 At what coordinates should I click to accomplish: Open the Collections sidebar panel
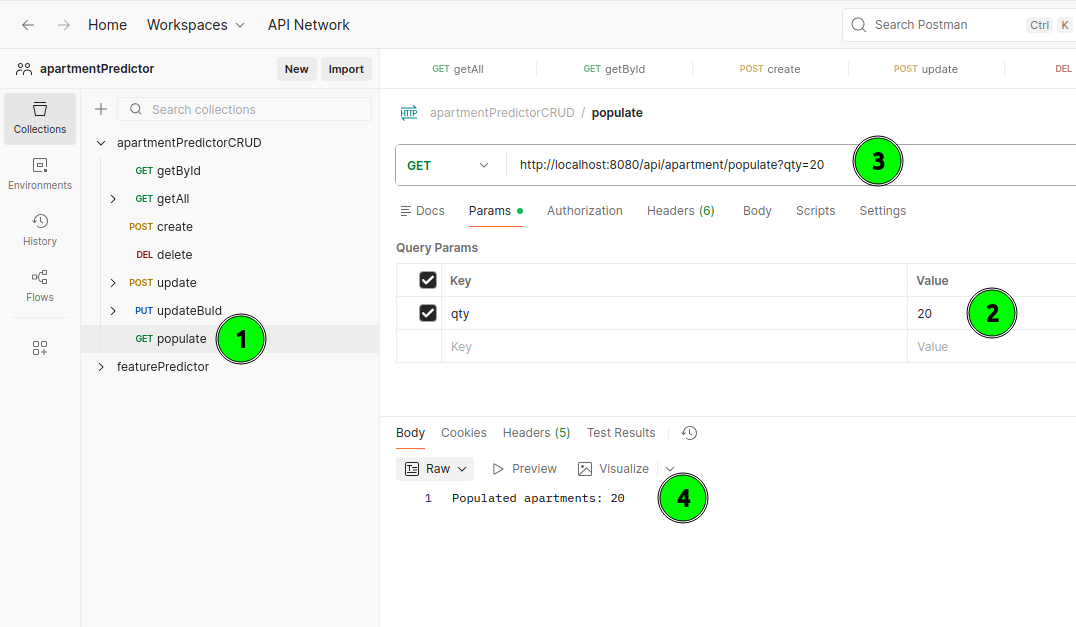pos(40,118)
